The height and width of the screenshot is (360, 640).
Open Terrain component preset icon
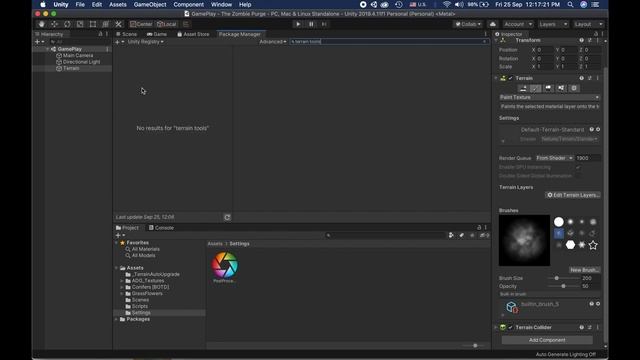click(x=589, y=78)
